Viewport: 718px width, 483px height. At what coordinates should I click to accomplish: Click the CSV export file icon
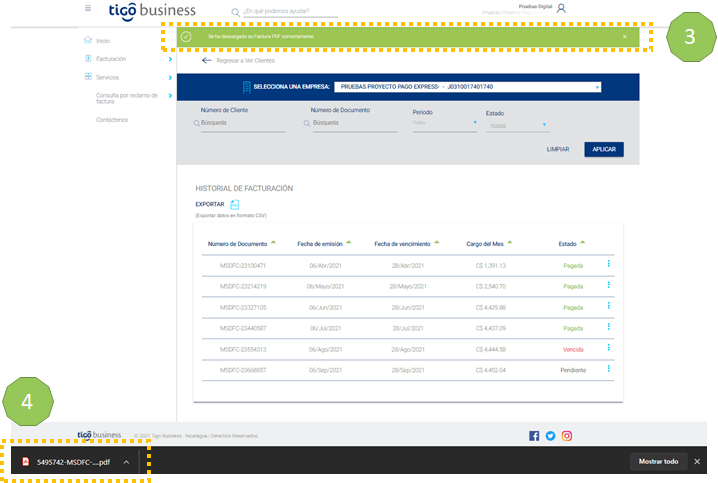(x=234, y=205)
